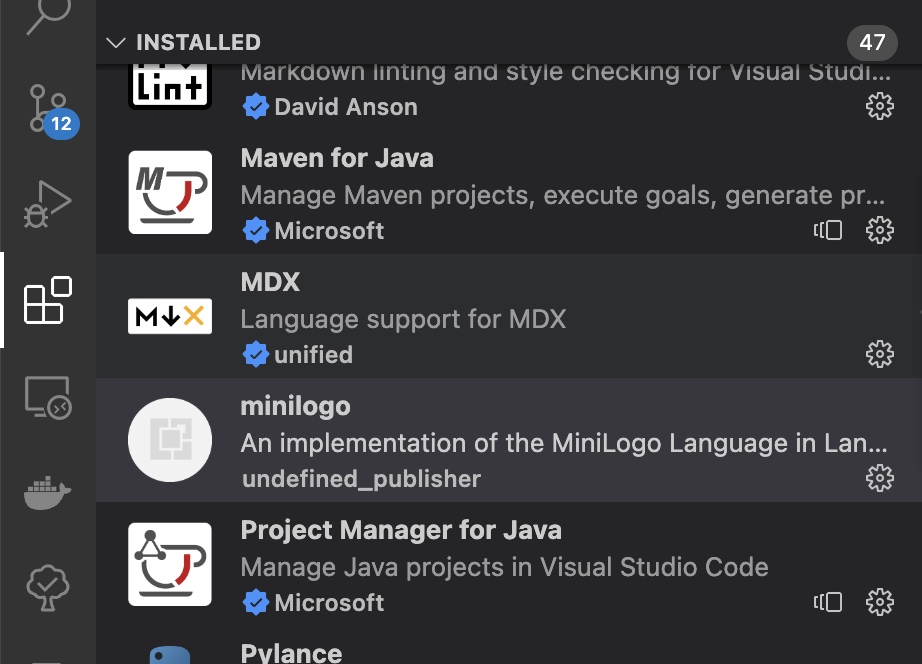This screenshot has height=664, width=922.
Task: Collapse the INSTALLED extensions section
Action: 116,42
